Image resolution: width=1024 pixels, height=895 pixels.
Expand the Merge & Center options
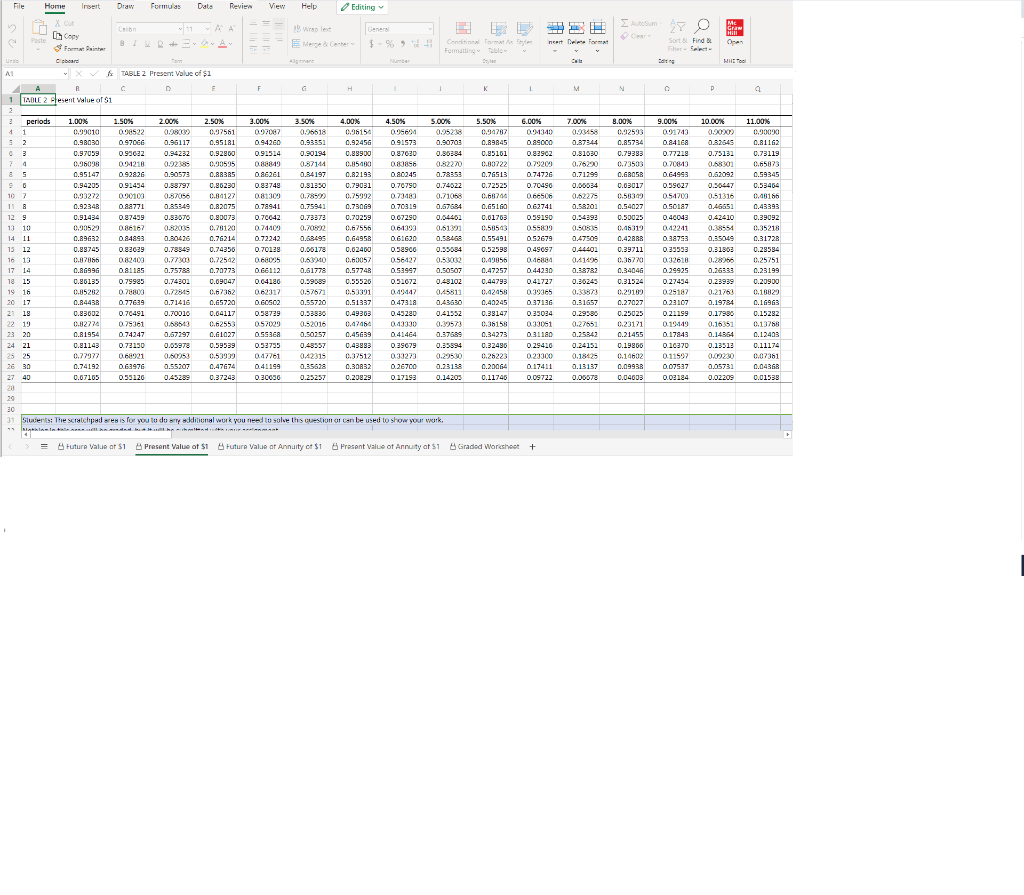click(353, 44)
